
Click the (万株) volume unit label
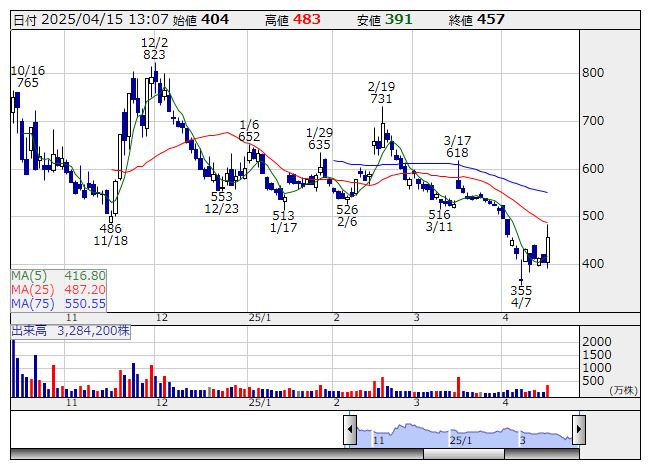click(x=623, y=390)
